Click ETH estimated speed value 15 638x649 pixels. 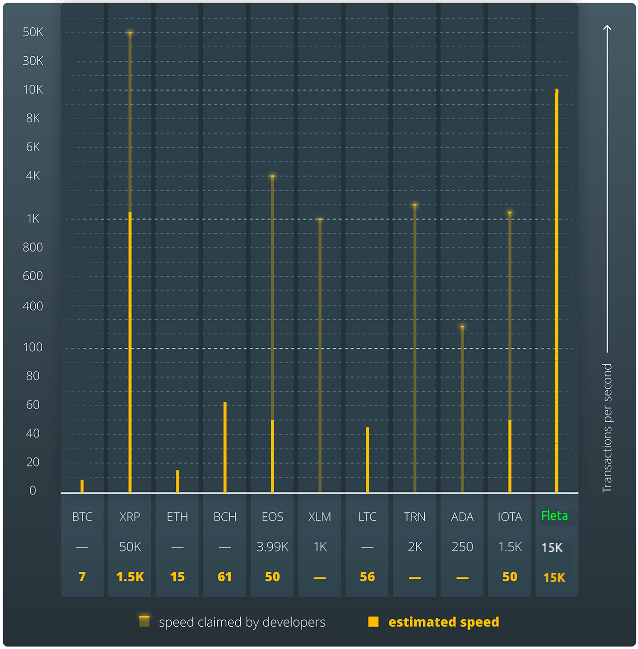pos(177,577)
